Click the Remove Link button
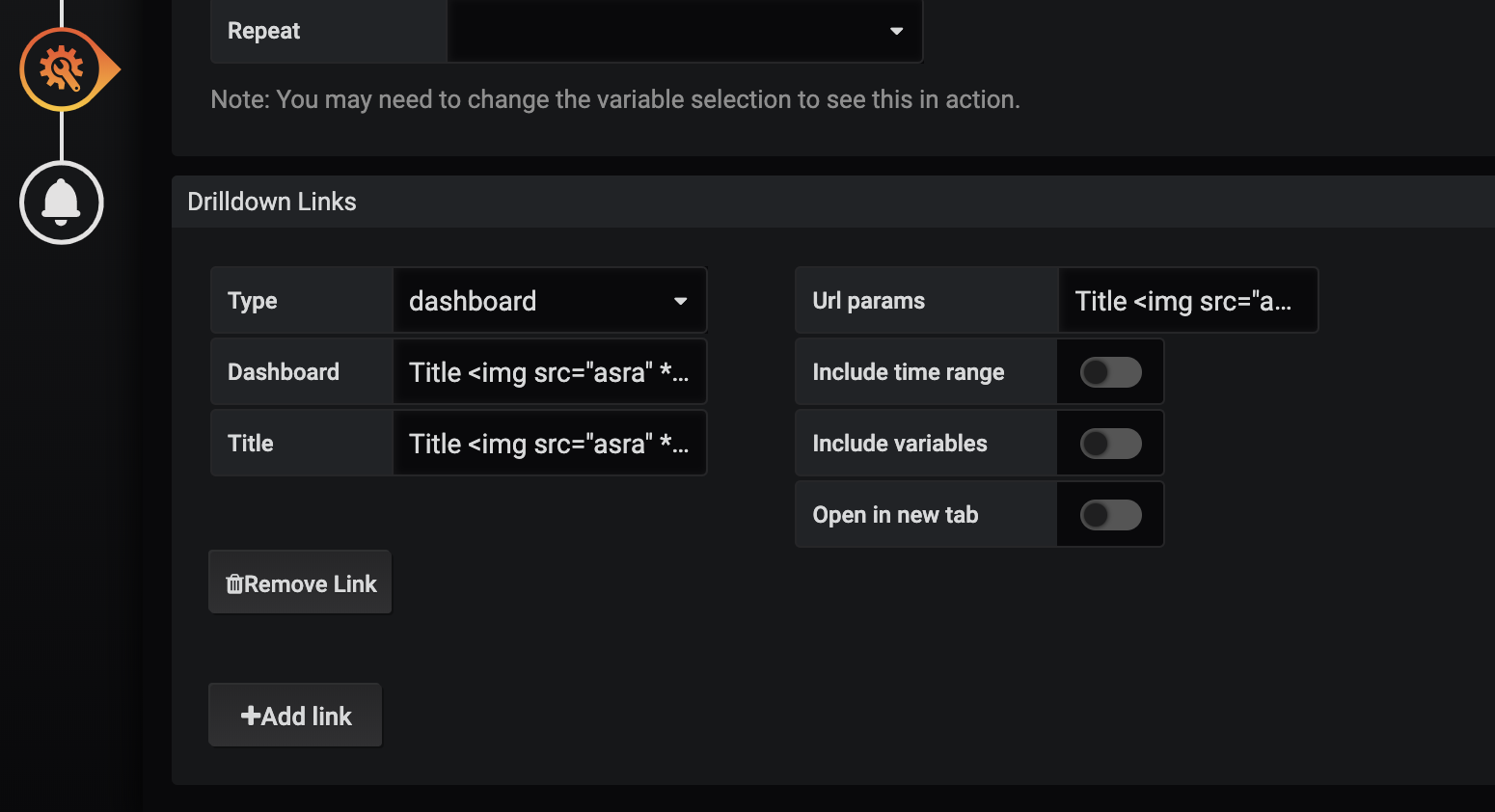Viewport: 1495px width, 812px height. [x=300, y=582]
